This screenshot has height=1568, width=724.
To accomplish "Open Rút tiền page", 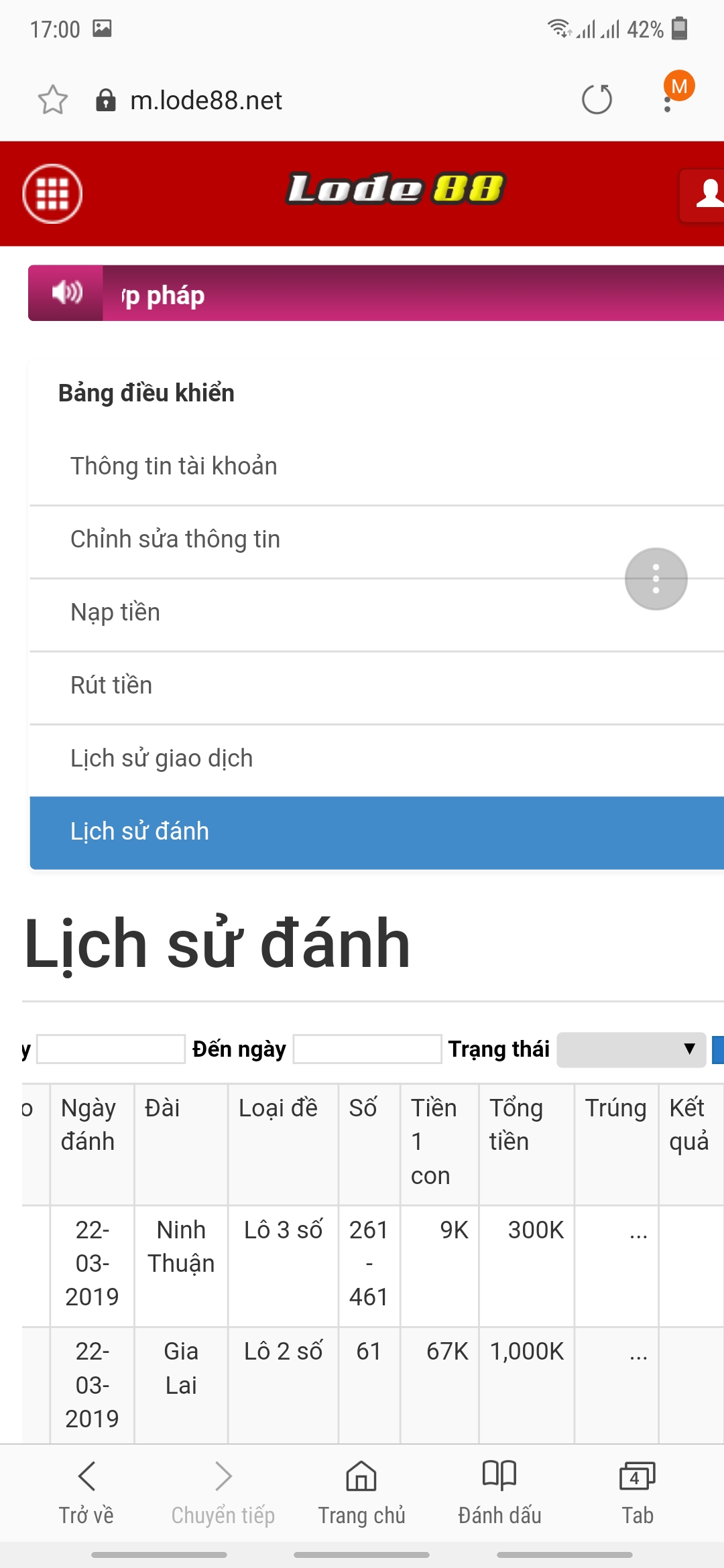I will (111, 685).
